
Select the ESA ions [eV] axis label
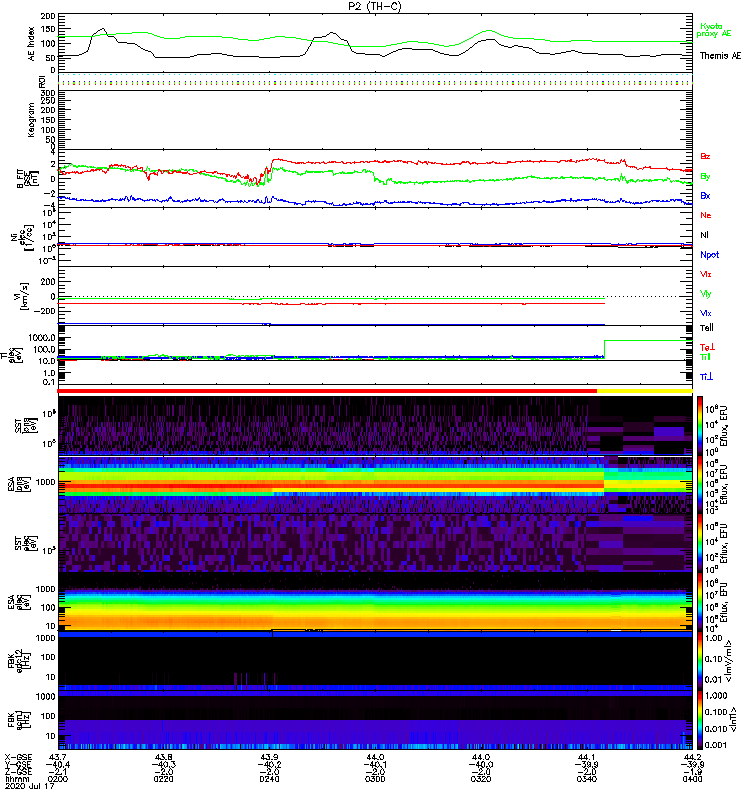coord(18,484)
